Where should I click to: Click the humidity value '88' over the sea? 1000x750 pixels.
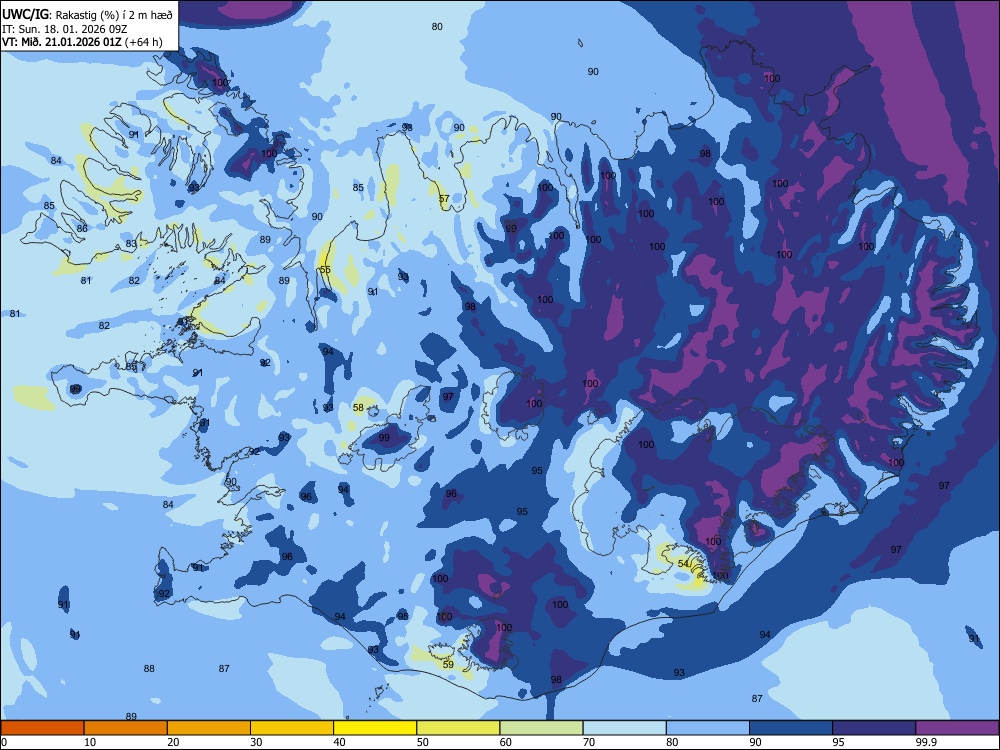pyautogui.click(x=149, y=668)
